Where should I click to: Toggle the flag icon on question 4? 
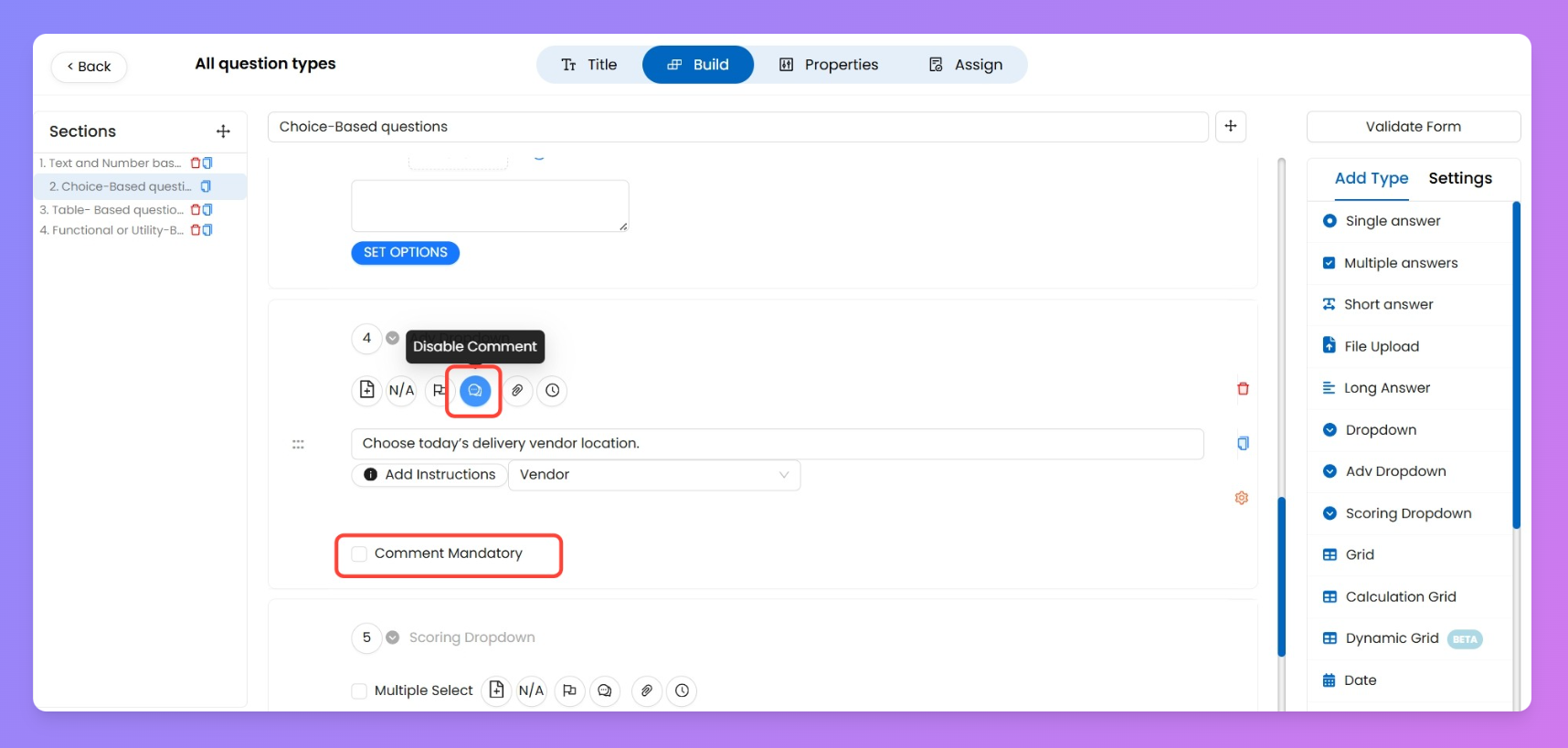point(439,390)
